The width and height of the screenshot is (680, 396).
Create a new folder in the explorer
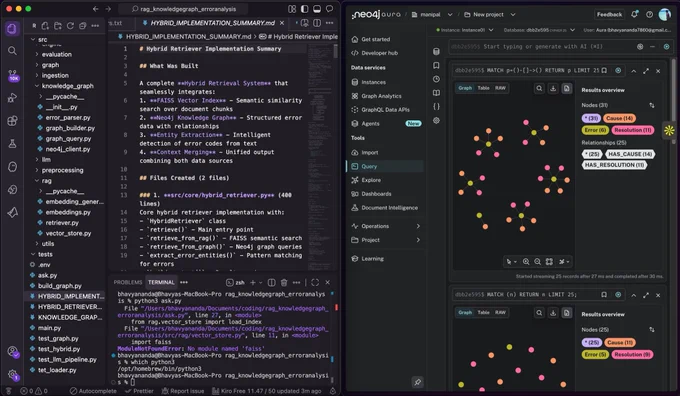point(57,26)
